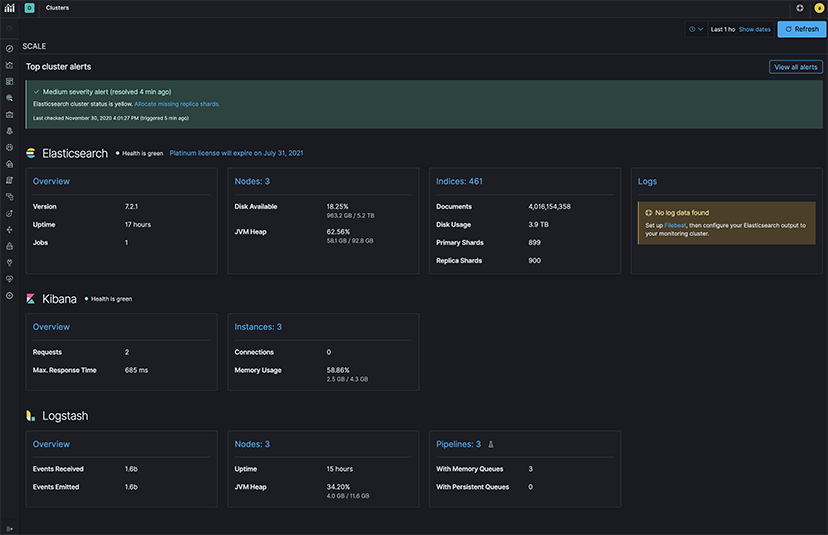
Task: Open the Logstash Overview link
Action: point(51,444)
